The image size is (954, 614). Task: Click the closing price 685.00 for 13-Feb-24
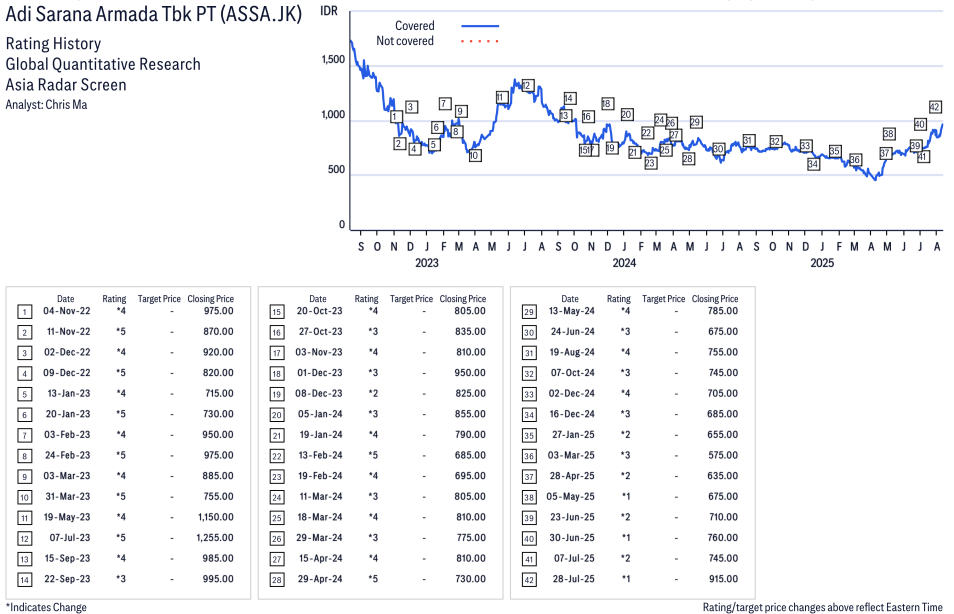pyautogui.click(x=470, y=455)
